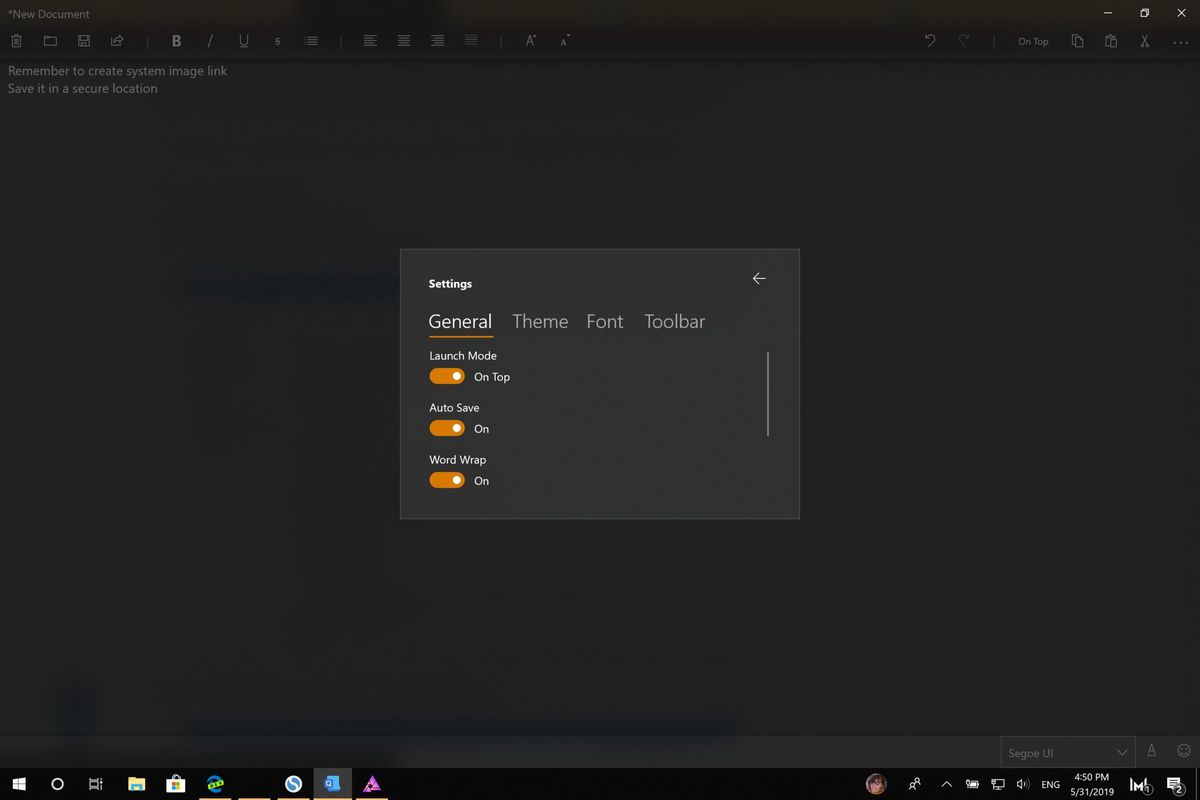Viewport: 1200px width, 800px height.
Task: Switch to the Theme settings tab
Action: pos(540,321)
